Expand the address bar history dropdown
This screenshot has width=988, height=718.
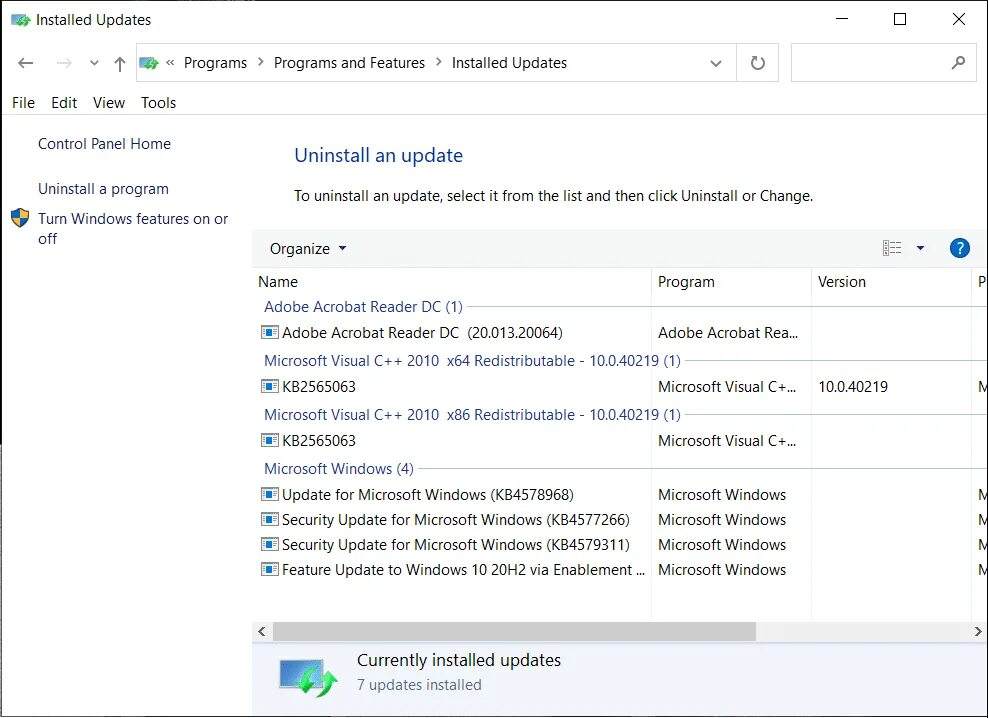point(716,63)
